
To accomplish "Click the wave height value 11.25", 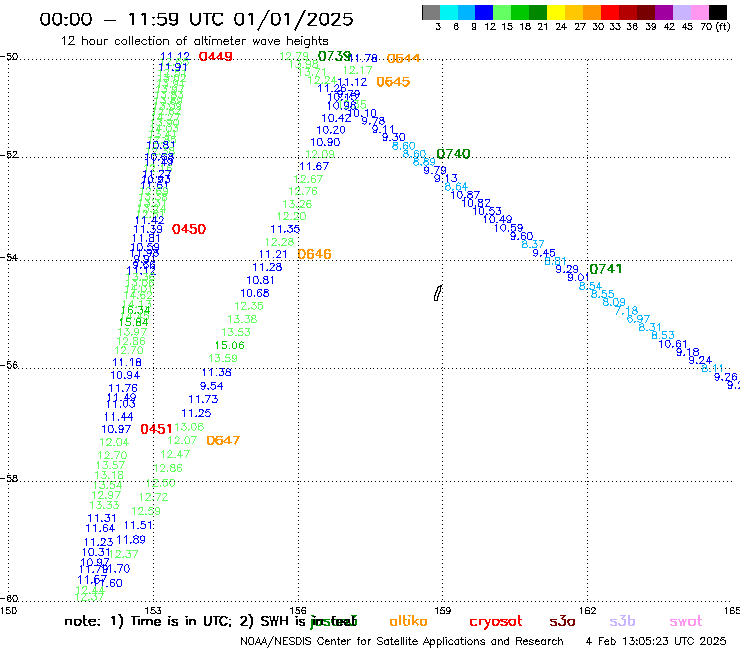I will point(196,414).
